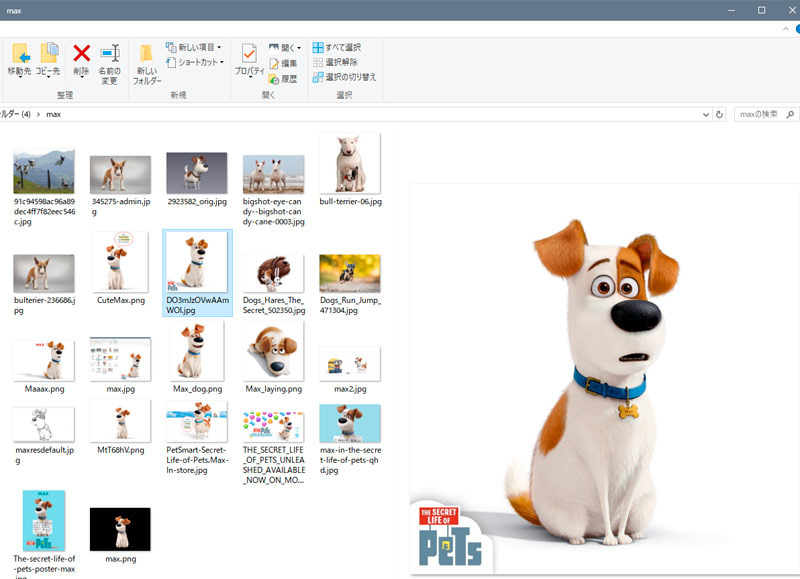
Task: Click the file name max.jpg
Action: tap(121, 389)
